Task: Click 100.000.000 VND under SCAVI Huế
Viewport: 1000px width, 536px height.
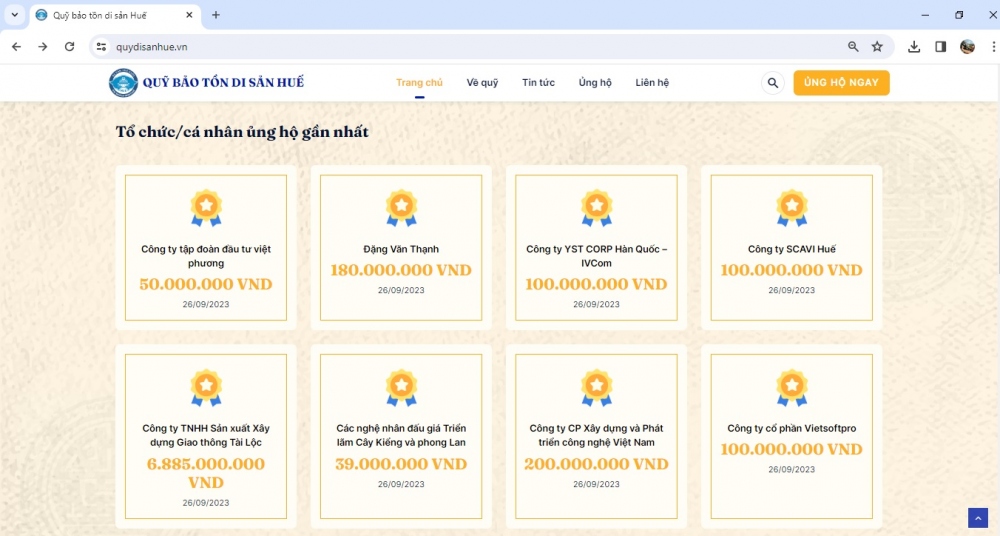Action: (791, 270)
